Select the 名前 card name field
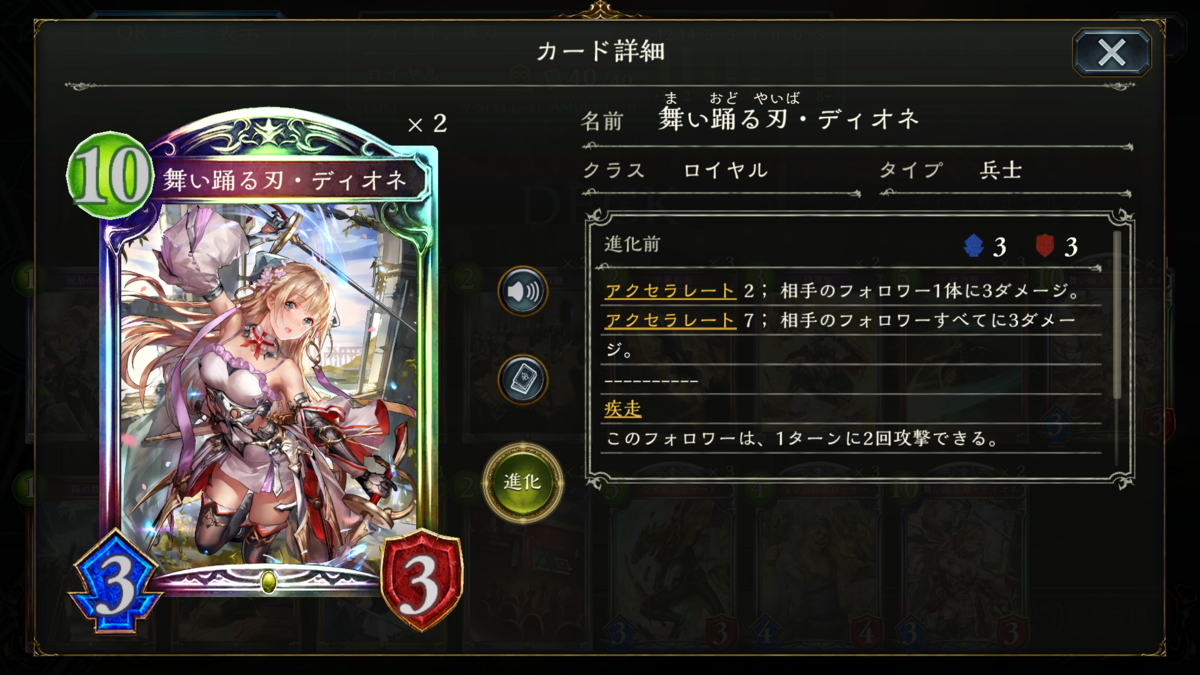This screenshot has height=675, width=1200. coord(857,119)
